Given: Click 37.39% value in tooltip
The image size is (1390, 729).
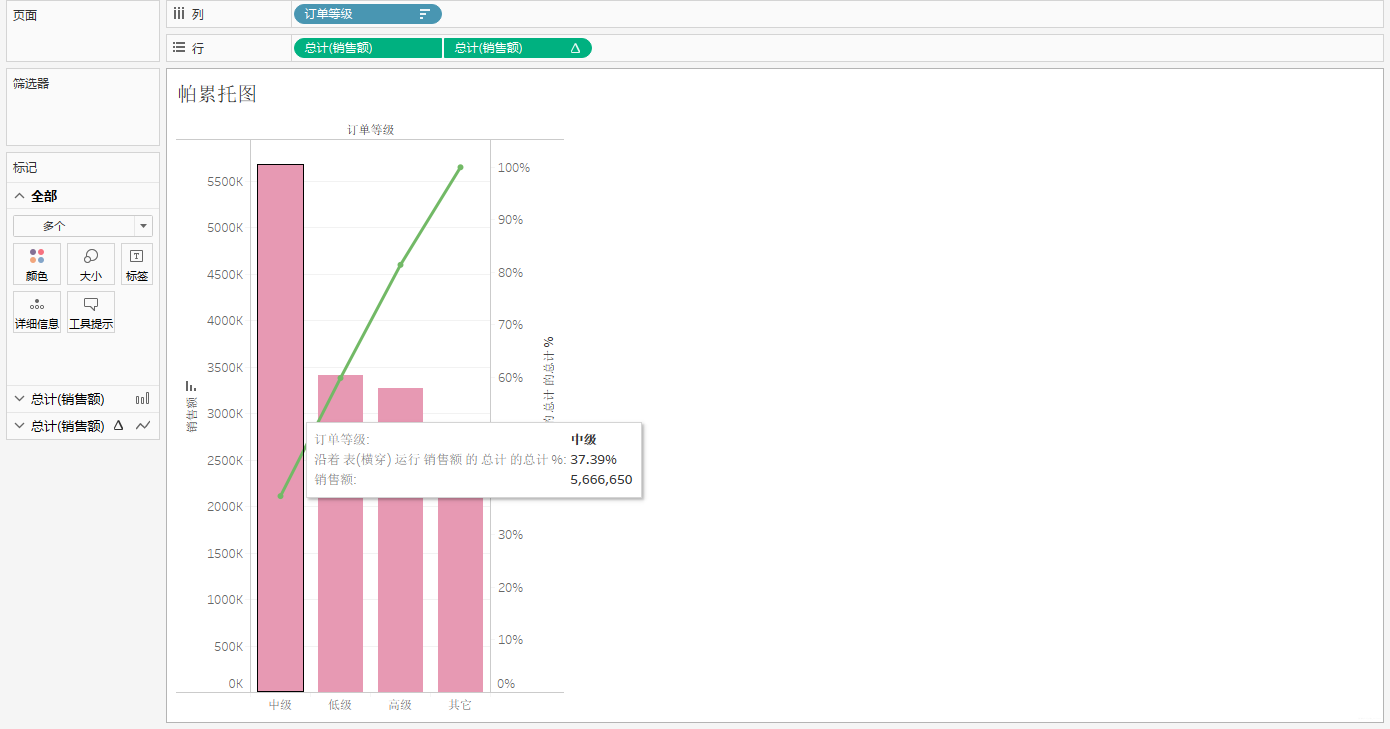Looking at the screenshot, I should (x=593, y=460).
